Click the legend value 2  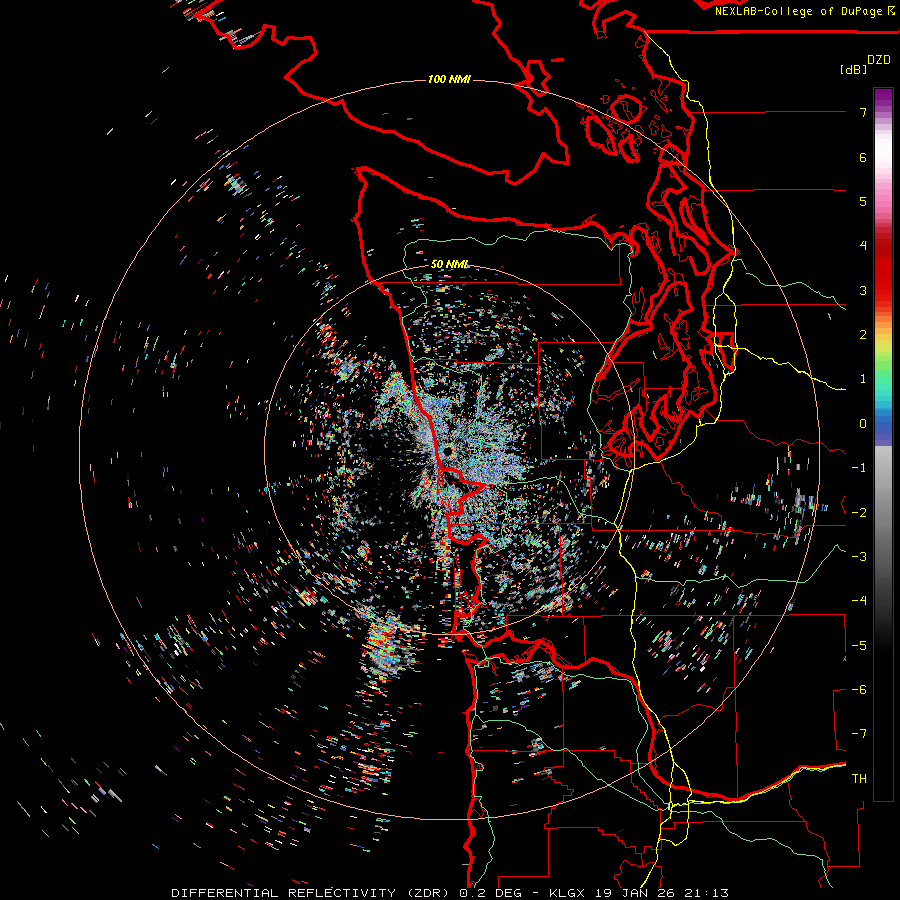tap(863, 335)
